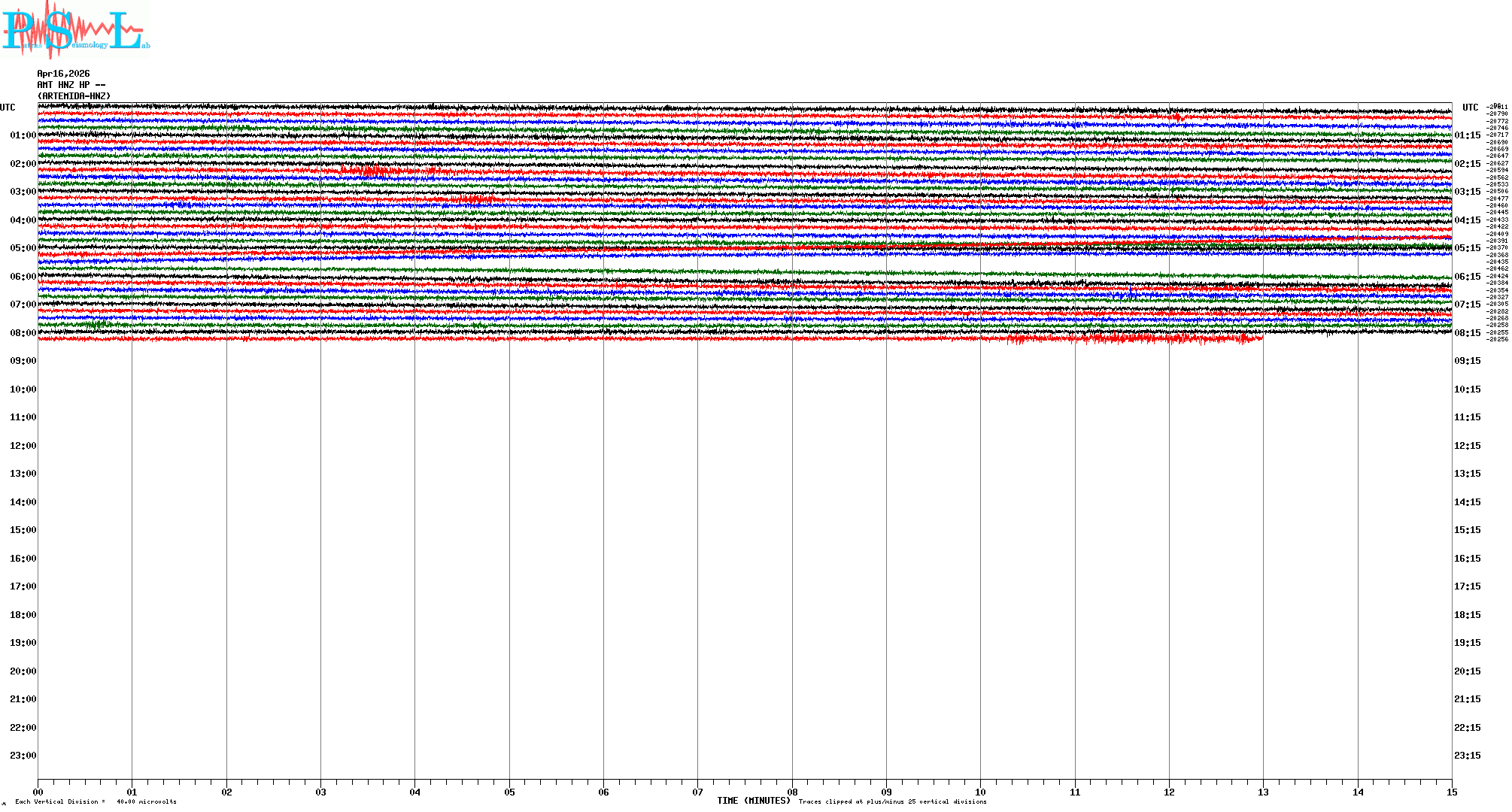
Task: Click the 12:15 label on right axis
Action: tap(1467, 446)
